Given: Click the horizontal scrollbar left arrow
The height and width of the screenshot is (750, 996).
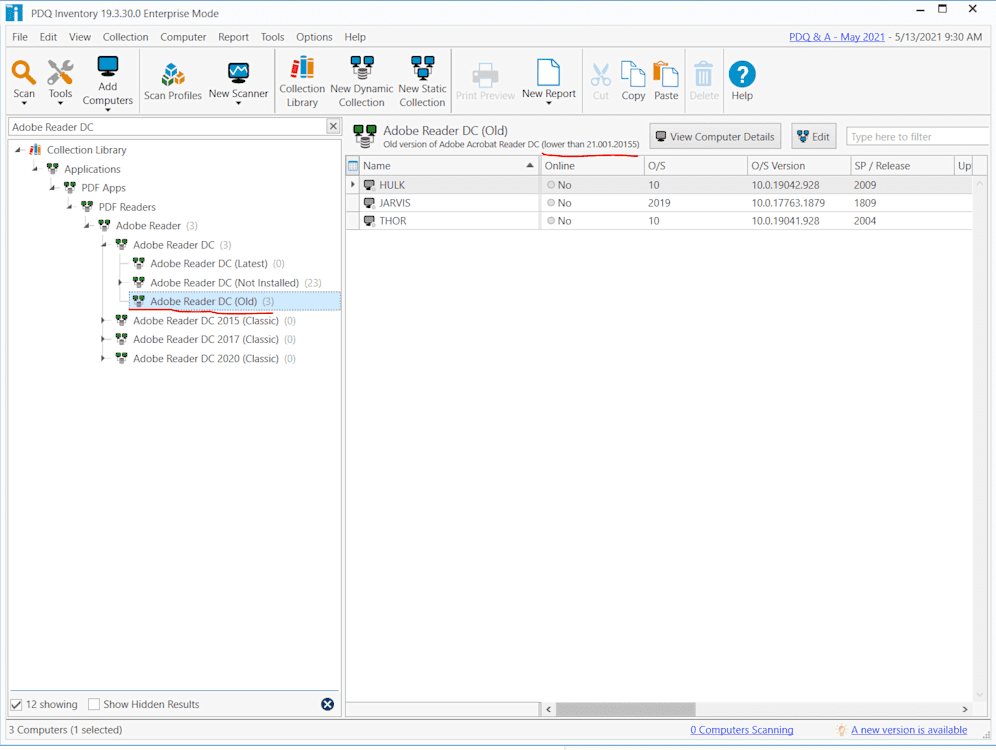Looking at the screenshot, I should [x=548, y=709].
